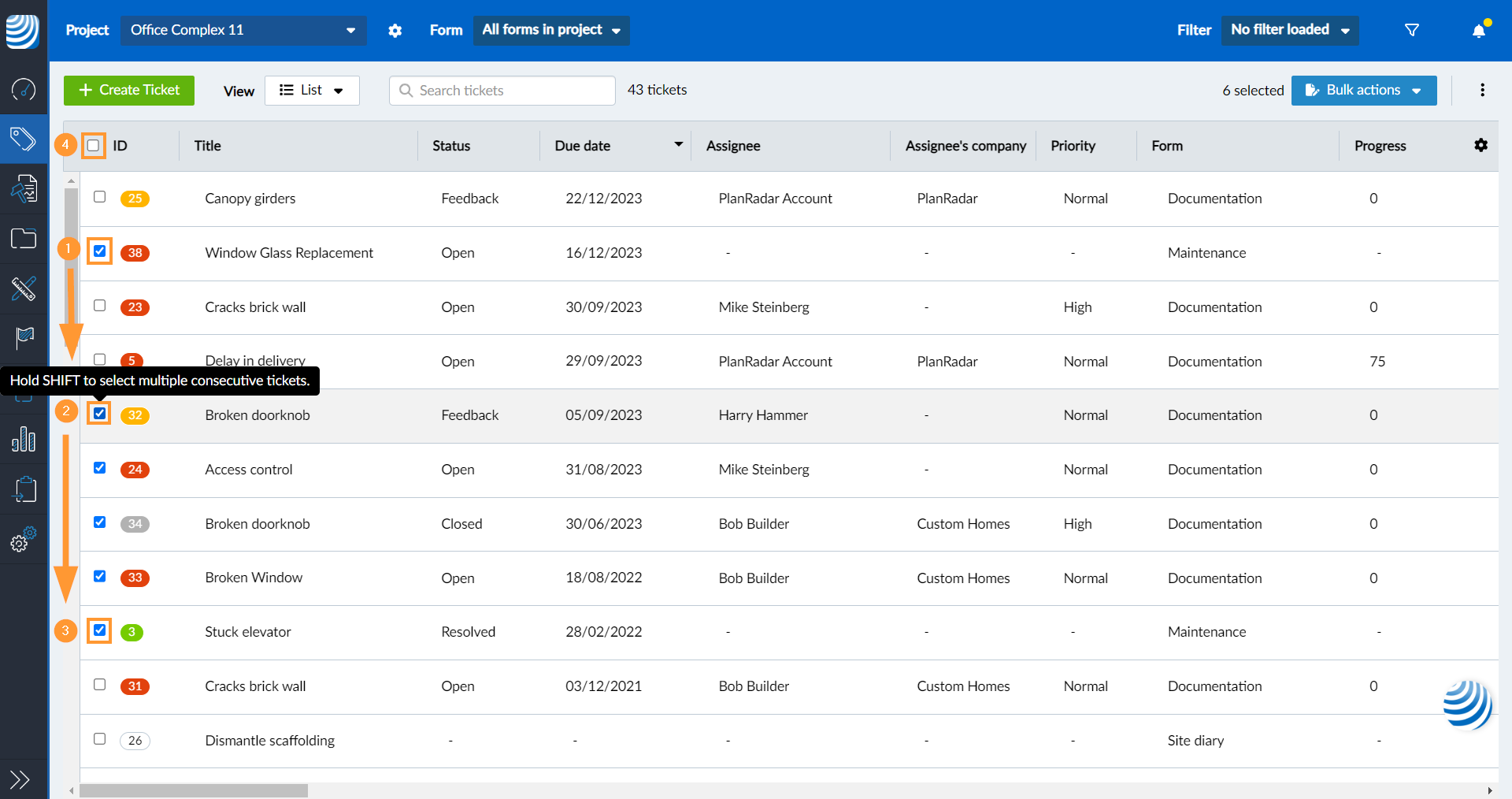Click the Create Ticket button
The width and height of the screenshot is (1512, 799).
click(x=129, y=91)
